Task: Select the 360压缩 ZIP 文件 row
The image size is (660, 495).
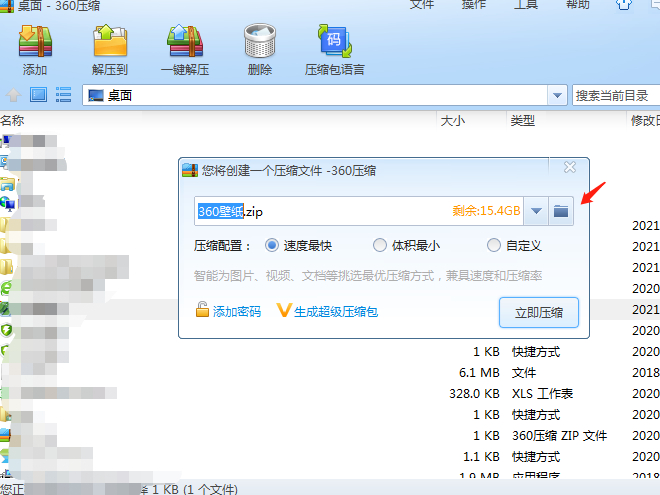Action: 330,436
